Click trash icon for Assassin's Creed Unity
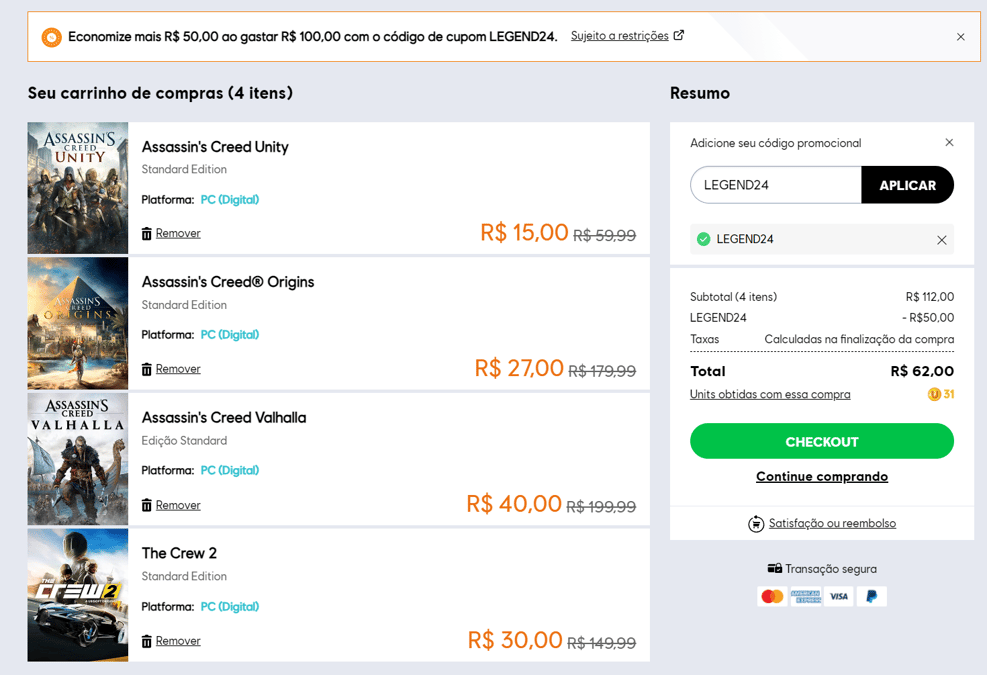Image resolution: width=987 pixels, height=675 pixels. 147,234
